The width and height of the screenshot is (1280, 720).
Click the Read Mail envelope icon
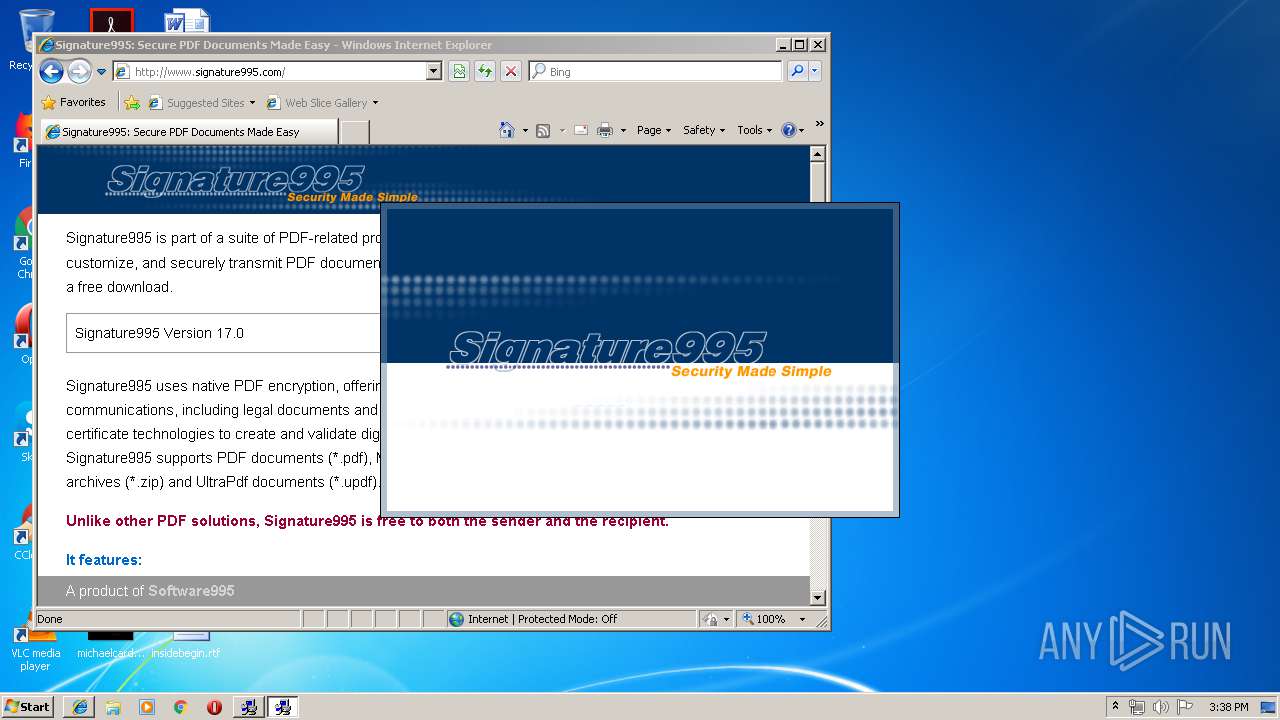coord(581,130)
